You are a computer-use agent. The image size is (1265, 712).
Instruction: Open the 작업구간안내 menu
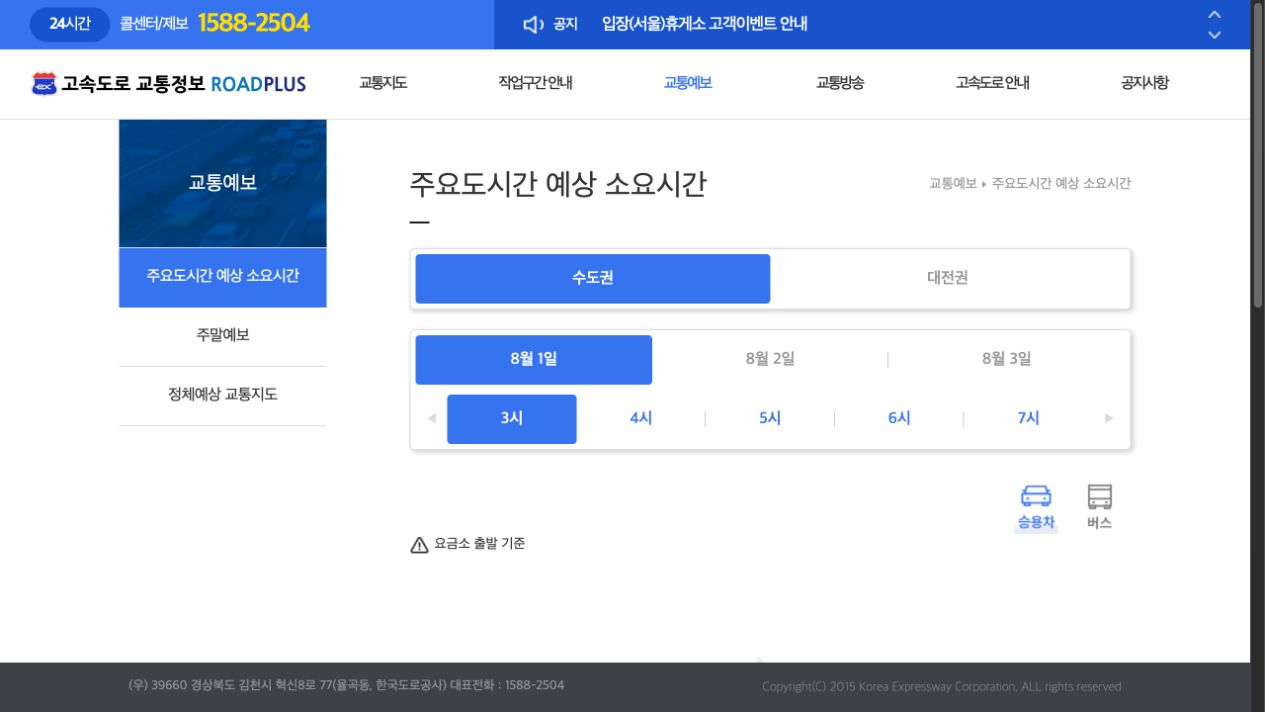point(535,83)
